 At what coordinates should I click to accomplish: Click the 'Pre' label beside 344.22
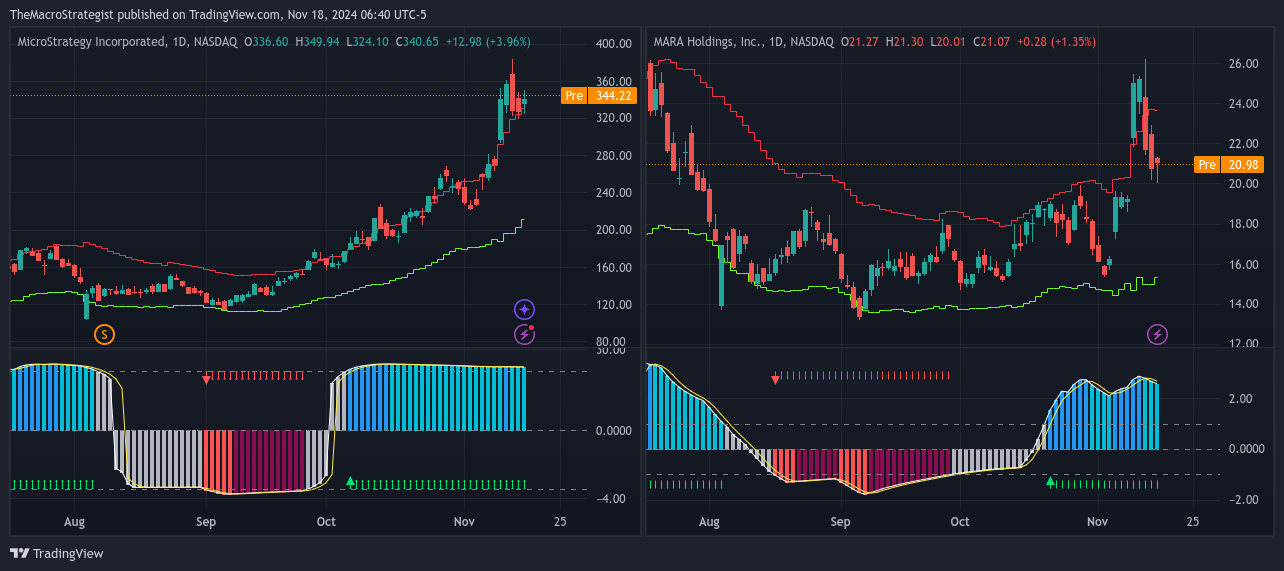click(573, 96)
